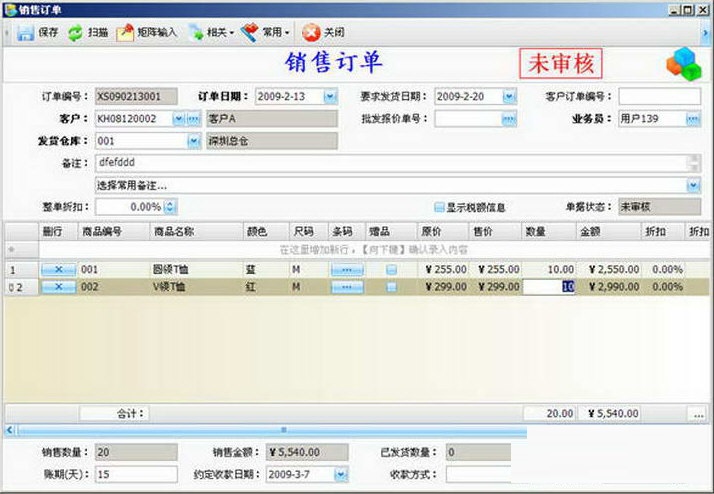Click the color (颜色) column header
Screen dimensions: 714x494
click(x=266, y=232)
